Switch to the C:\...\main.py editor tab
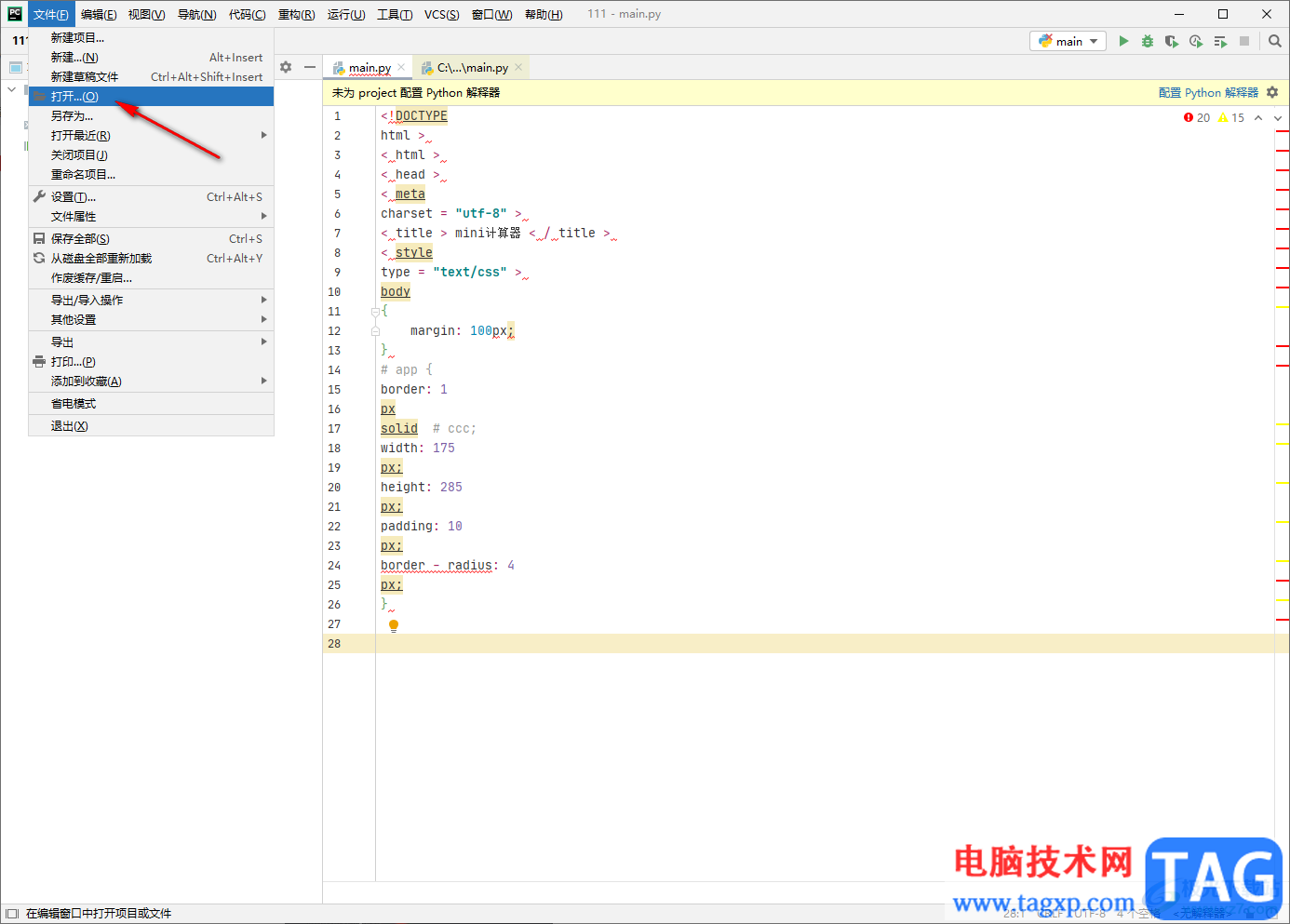Image resolution: width=1290 pixels, height=924 pixels. pos(472,68)
